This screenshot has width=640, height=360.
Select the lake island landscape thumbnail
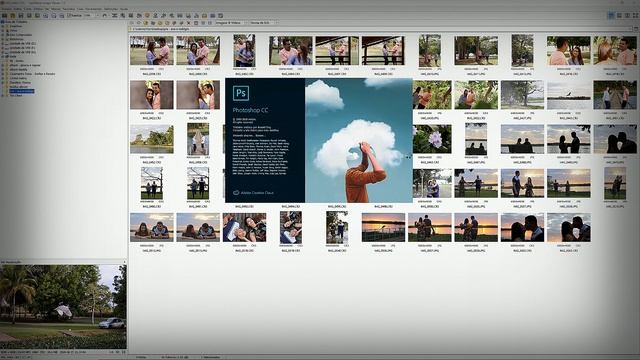152,139
